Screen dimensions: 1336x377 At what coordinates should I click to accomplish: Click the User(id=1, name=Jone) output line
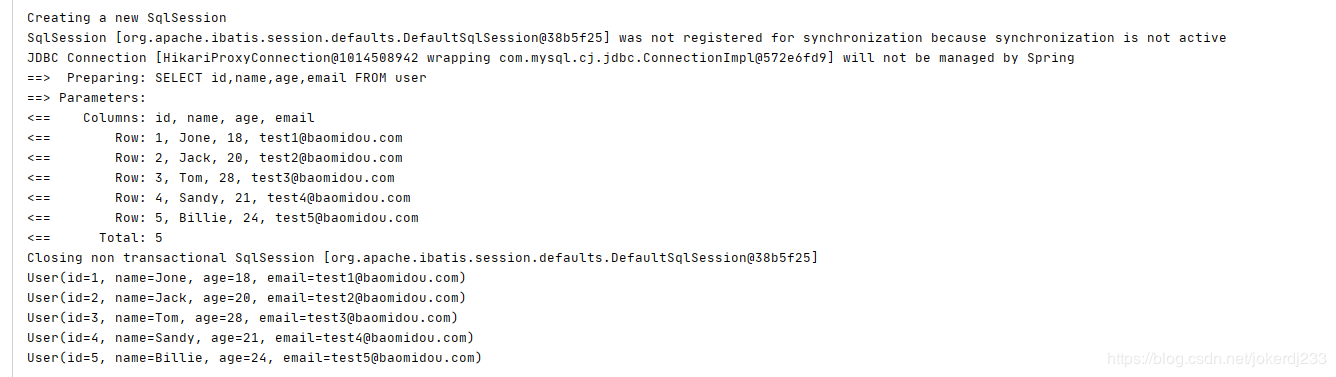pos(247,278)
